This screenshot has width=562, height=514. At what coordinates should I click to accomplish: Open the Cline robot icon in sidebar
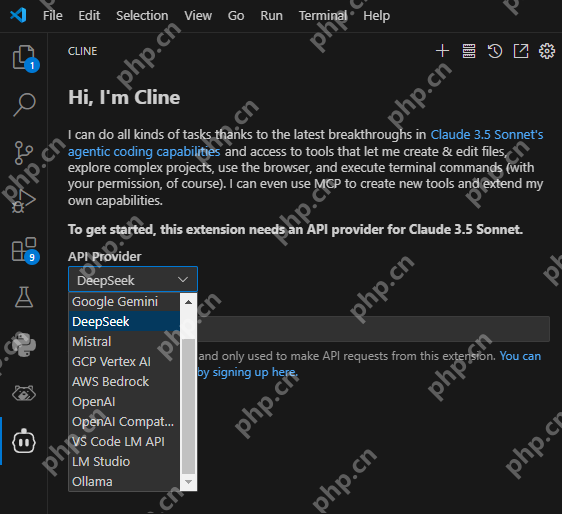[x=24, y=441]
